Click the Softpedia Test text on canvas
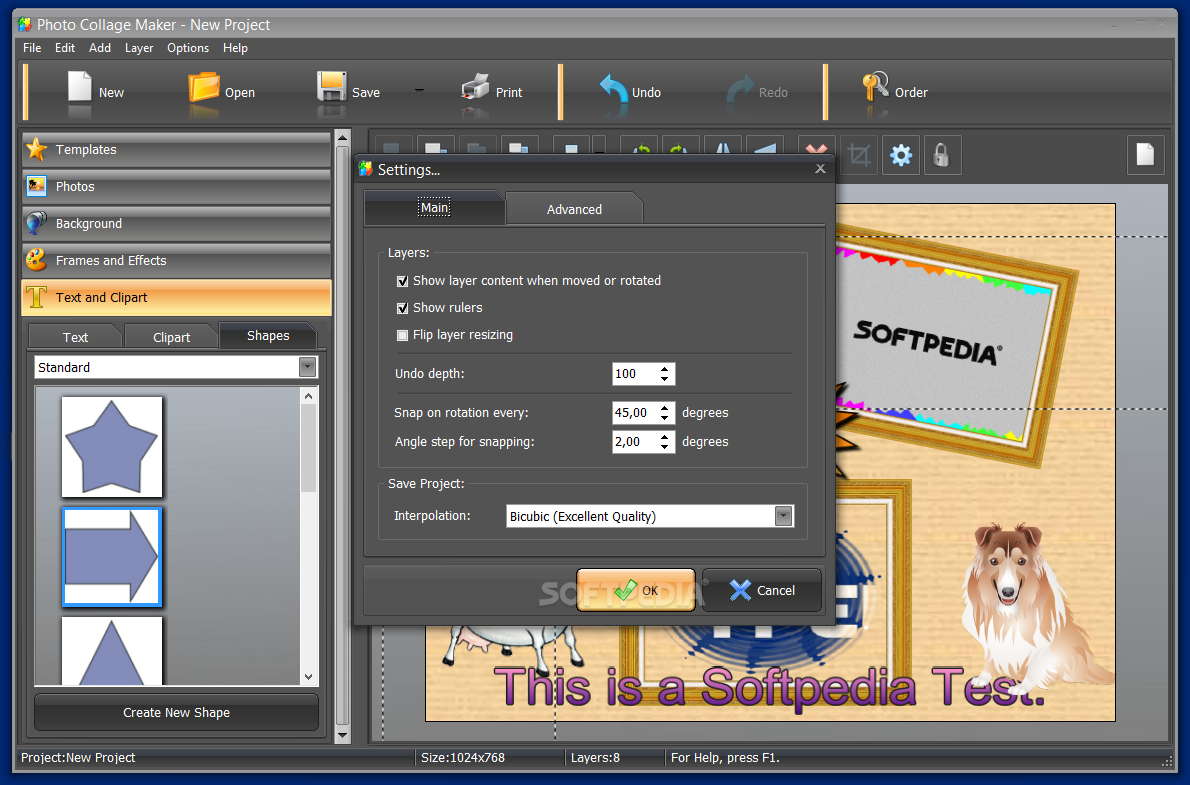Viewport: 1190px width, 785px height. coord(770,687)
